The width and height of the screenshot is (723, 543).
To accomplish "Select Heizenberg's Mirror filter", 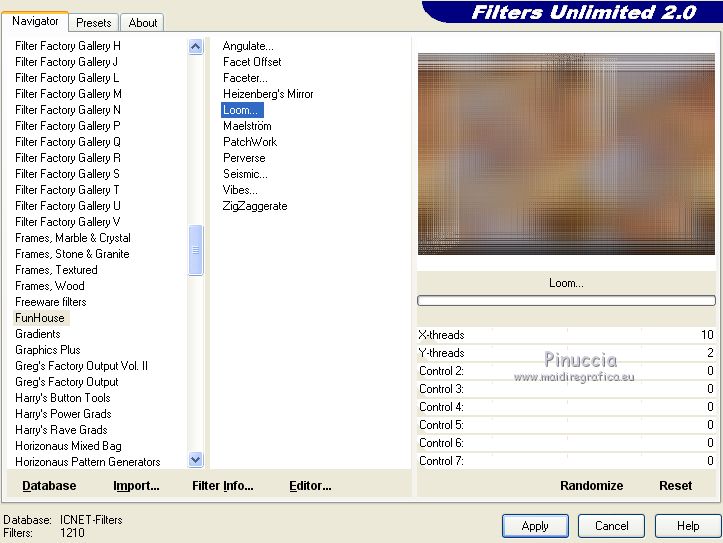I will tap(268, 94).
